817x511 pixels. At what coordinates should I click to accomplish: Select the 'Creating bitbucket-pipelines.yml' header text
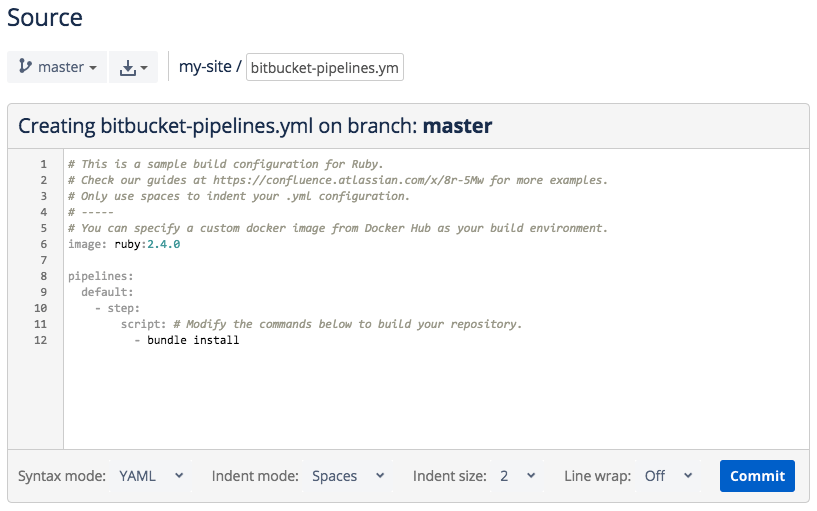(x=255, y=126)
